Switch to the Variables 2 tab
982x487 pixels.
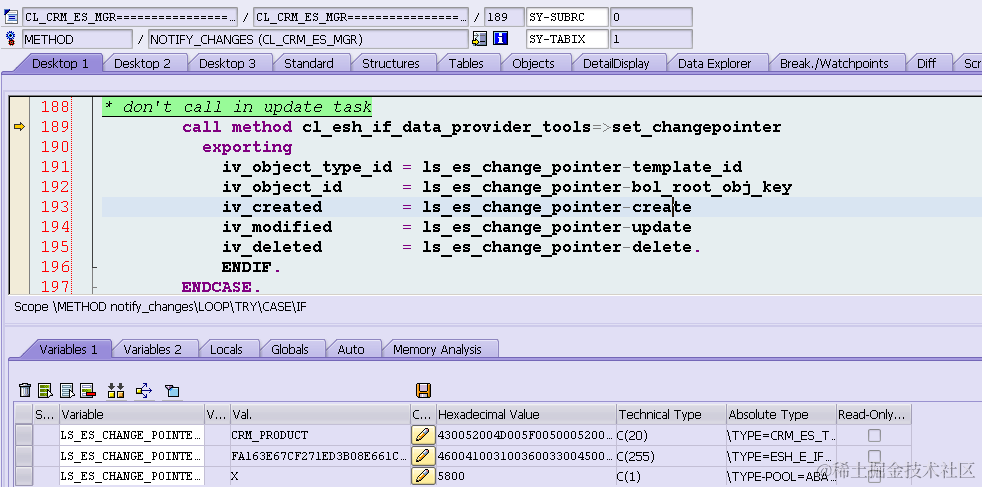(x=152, y=349)
